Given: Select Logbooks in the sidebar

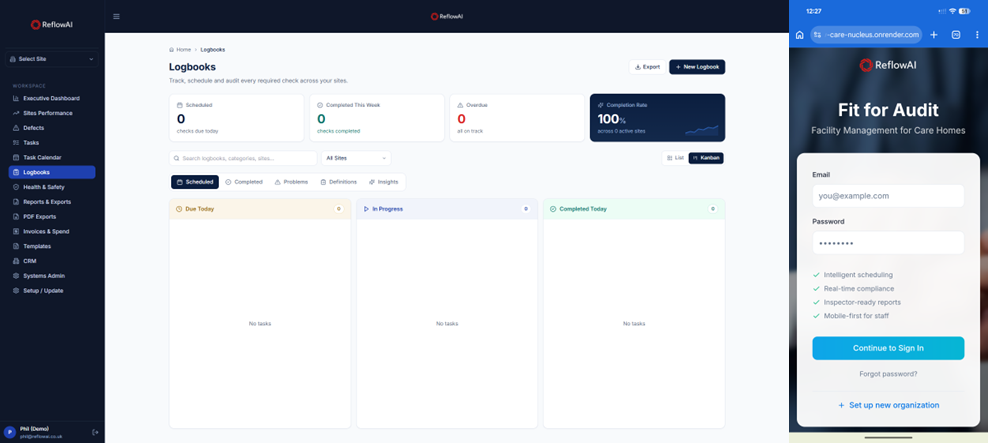Looking at the screenshot, I should click(52, 172).
